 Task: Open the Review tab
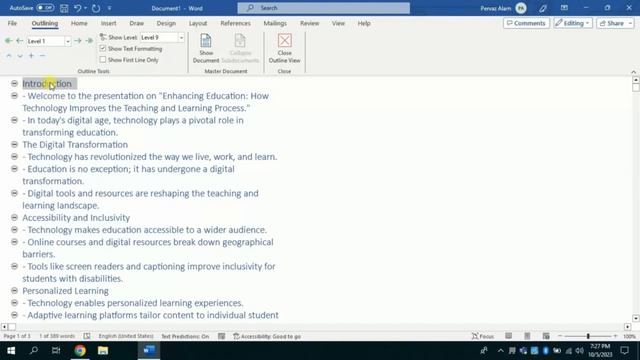[x=309, y=23]
